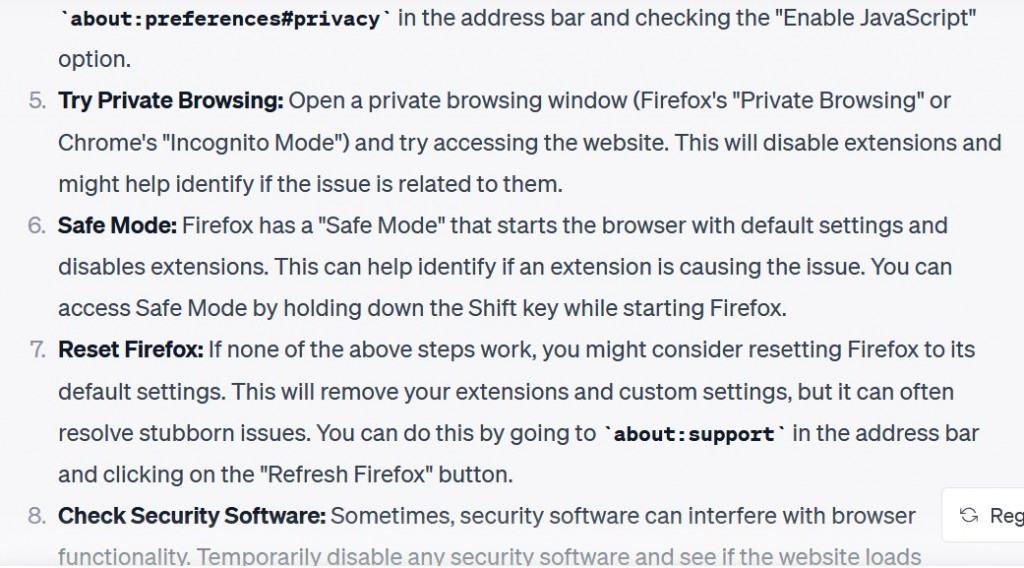Screen dimensions: 1024x568
Task: Select the "Check Security Software:" bold heading
Action: 191,516
